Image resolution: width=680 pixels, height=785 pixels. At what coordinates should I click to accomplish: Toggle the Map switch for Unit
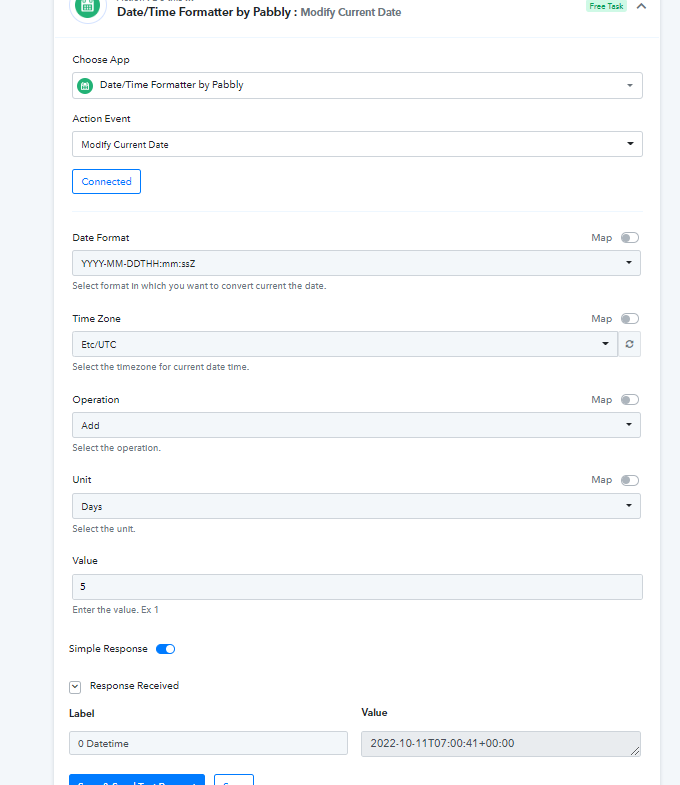629,480
